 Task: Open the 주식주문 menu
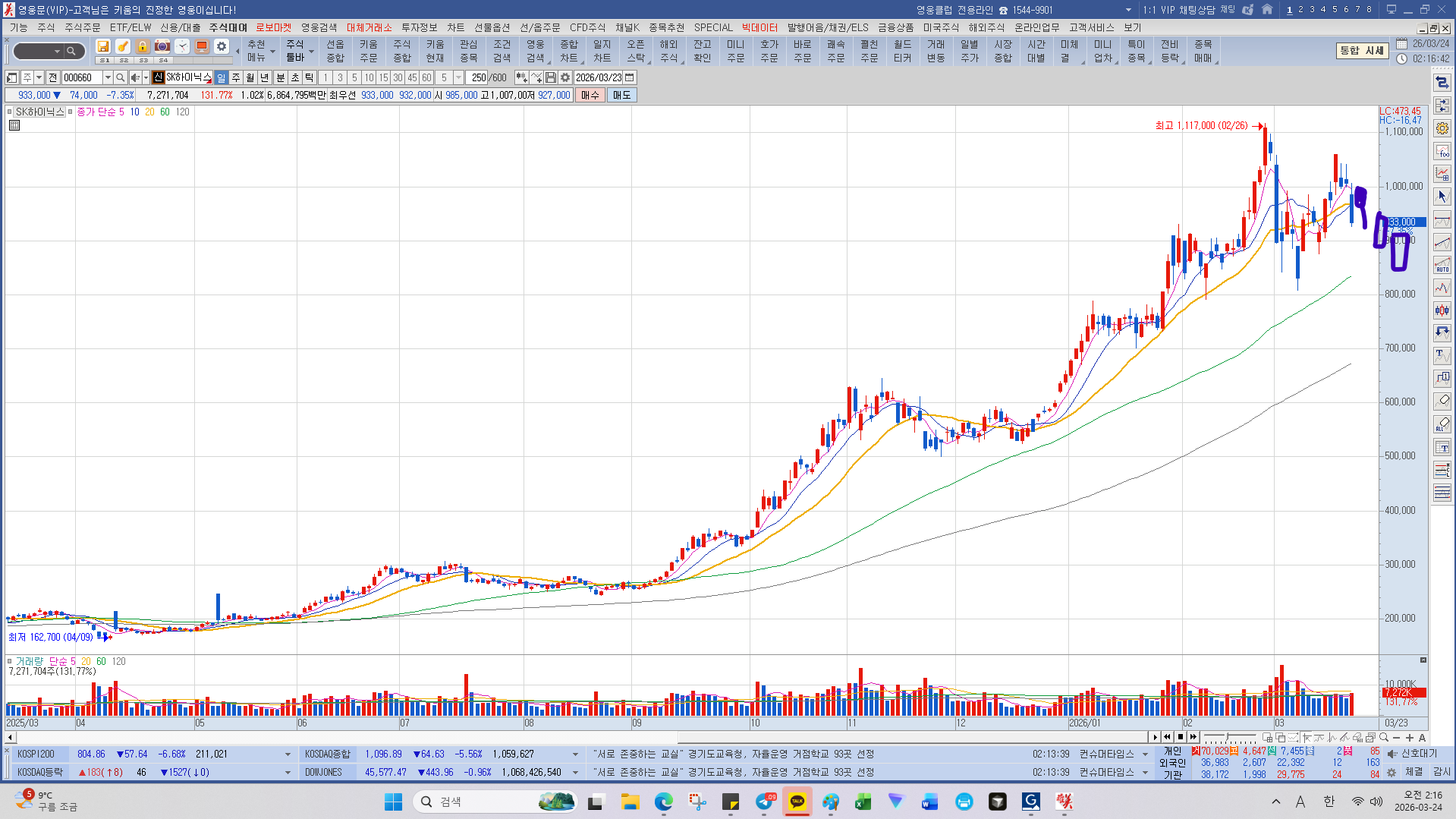pyautogui.click(x=82, y=27)
